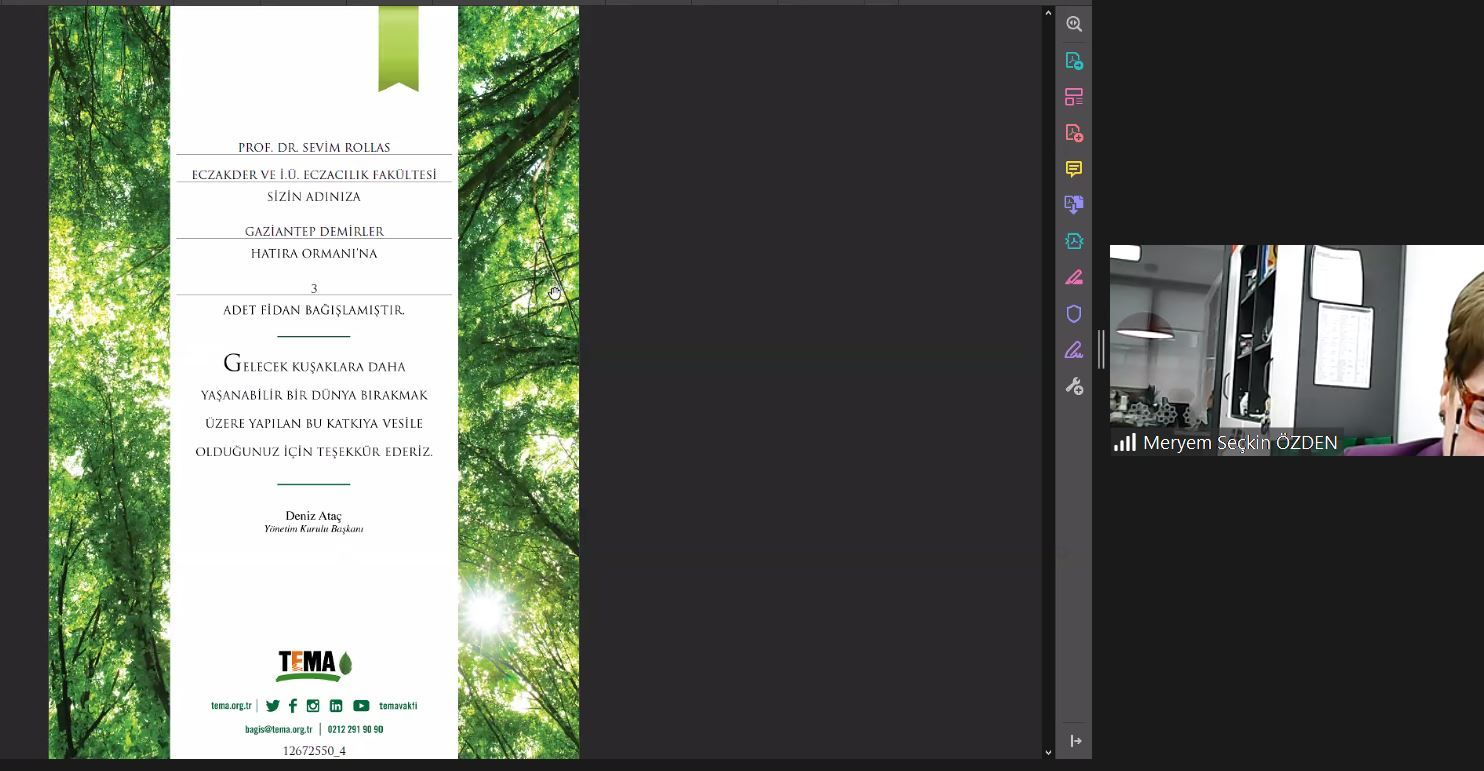Open the yellow Comment tool

[1074, 169]
